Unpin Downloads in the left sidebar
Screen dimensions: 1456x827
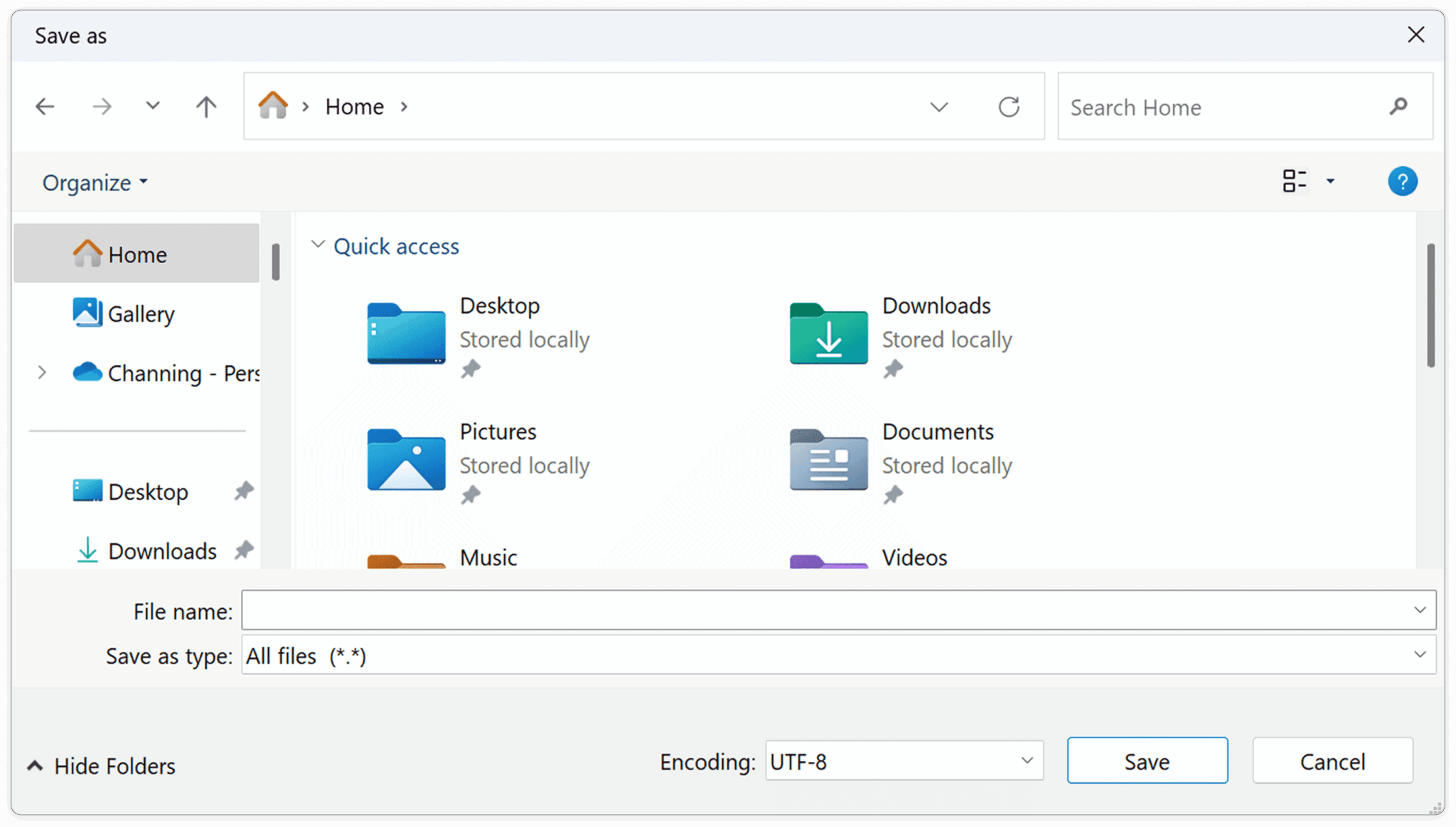tap(244, 550)
